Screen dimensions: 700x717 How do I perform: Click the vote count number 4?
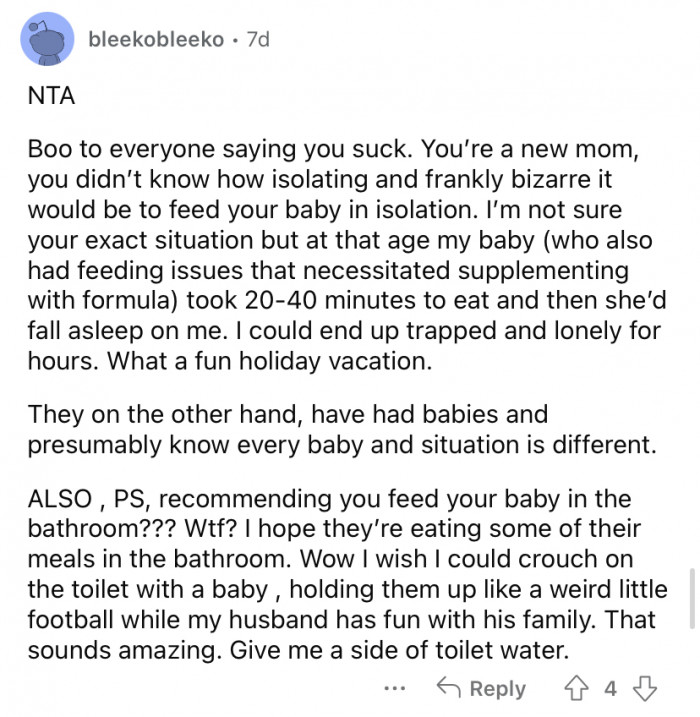pos(611,689)
